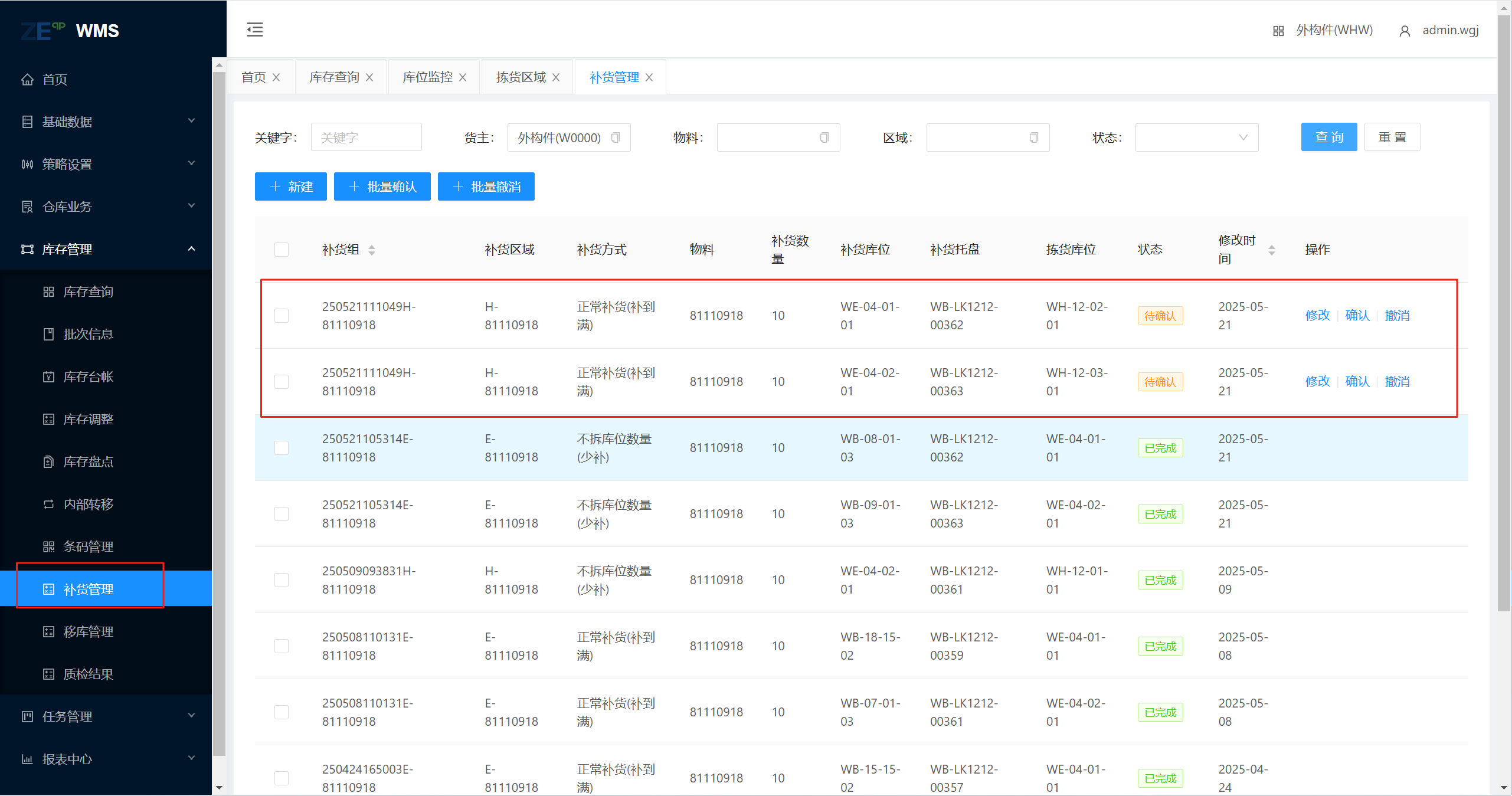Click the 批量确认 button

382,186
